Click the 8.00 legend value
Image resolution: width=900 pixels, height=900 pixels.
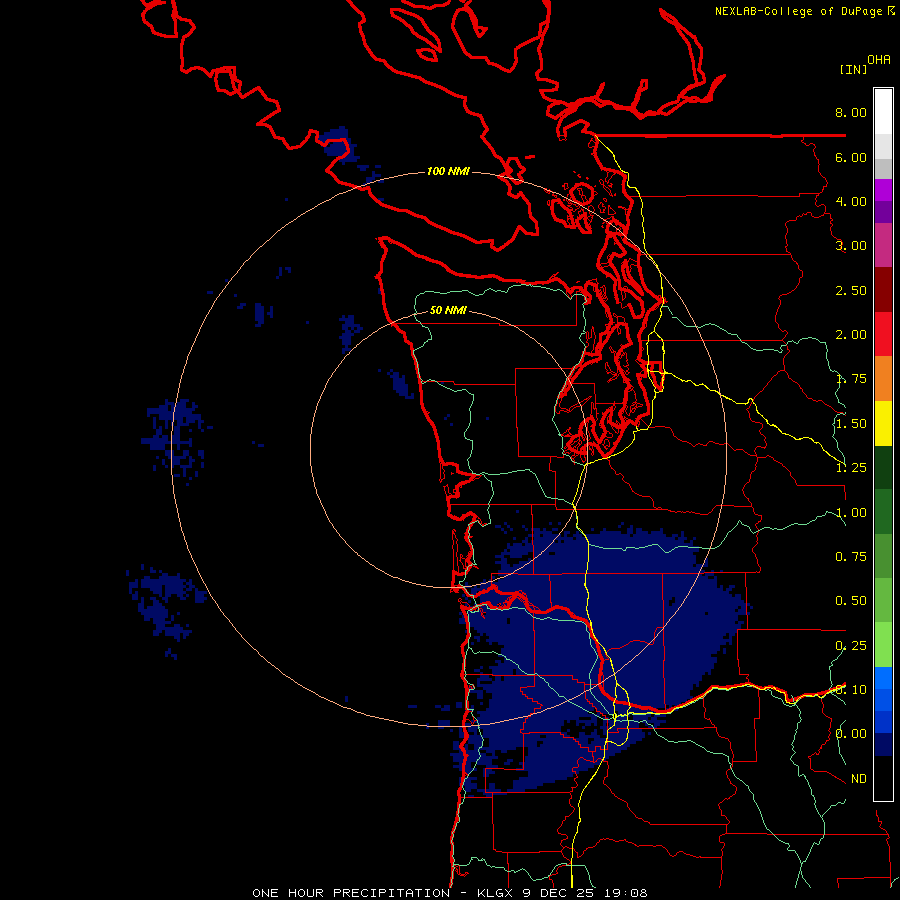(x=851, y=112)
